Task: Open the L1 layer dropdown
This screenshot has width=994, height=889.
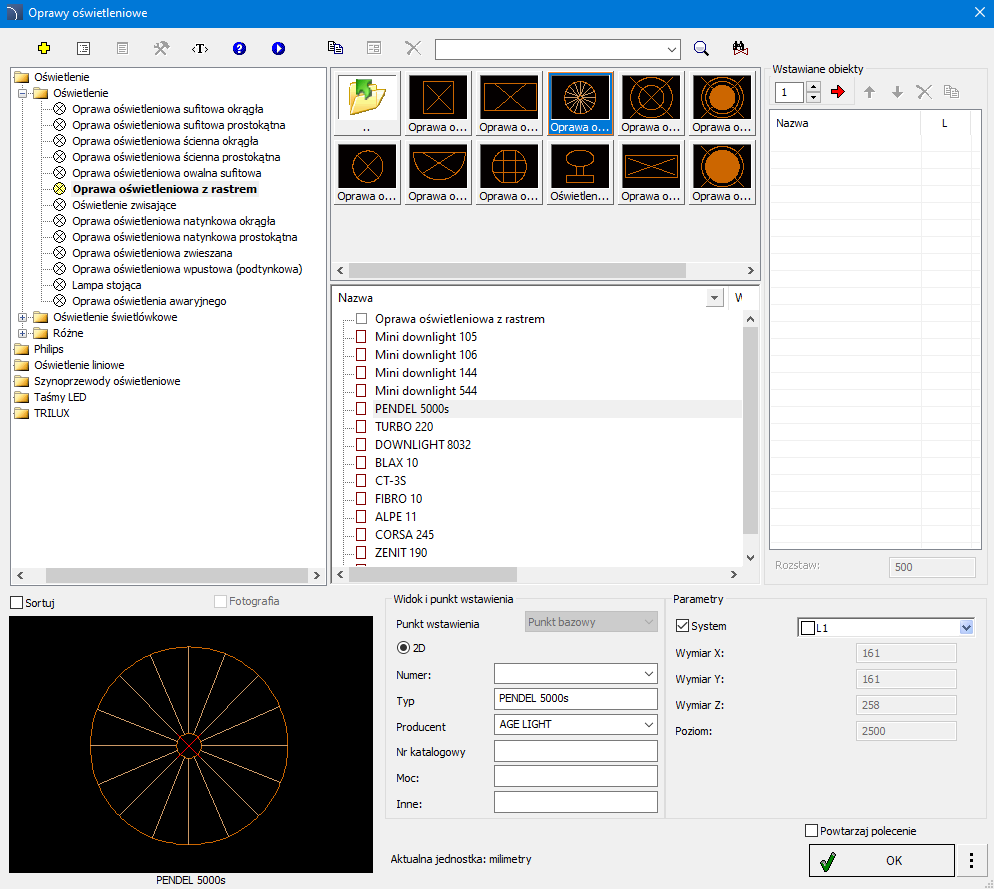Action: (x=965, y=627)
